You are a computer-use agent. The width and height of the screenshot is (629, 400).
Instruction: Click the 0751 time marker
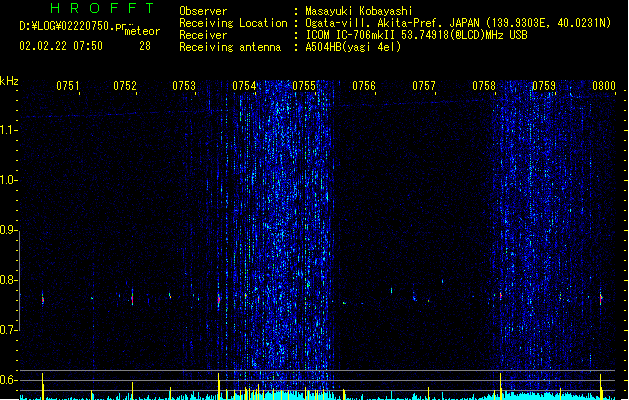(x=68, y=86)
